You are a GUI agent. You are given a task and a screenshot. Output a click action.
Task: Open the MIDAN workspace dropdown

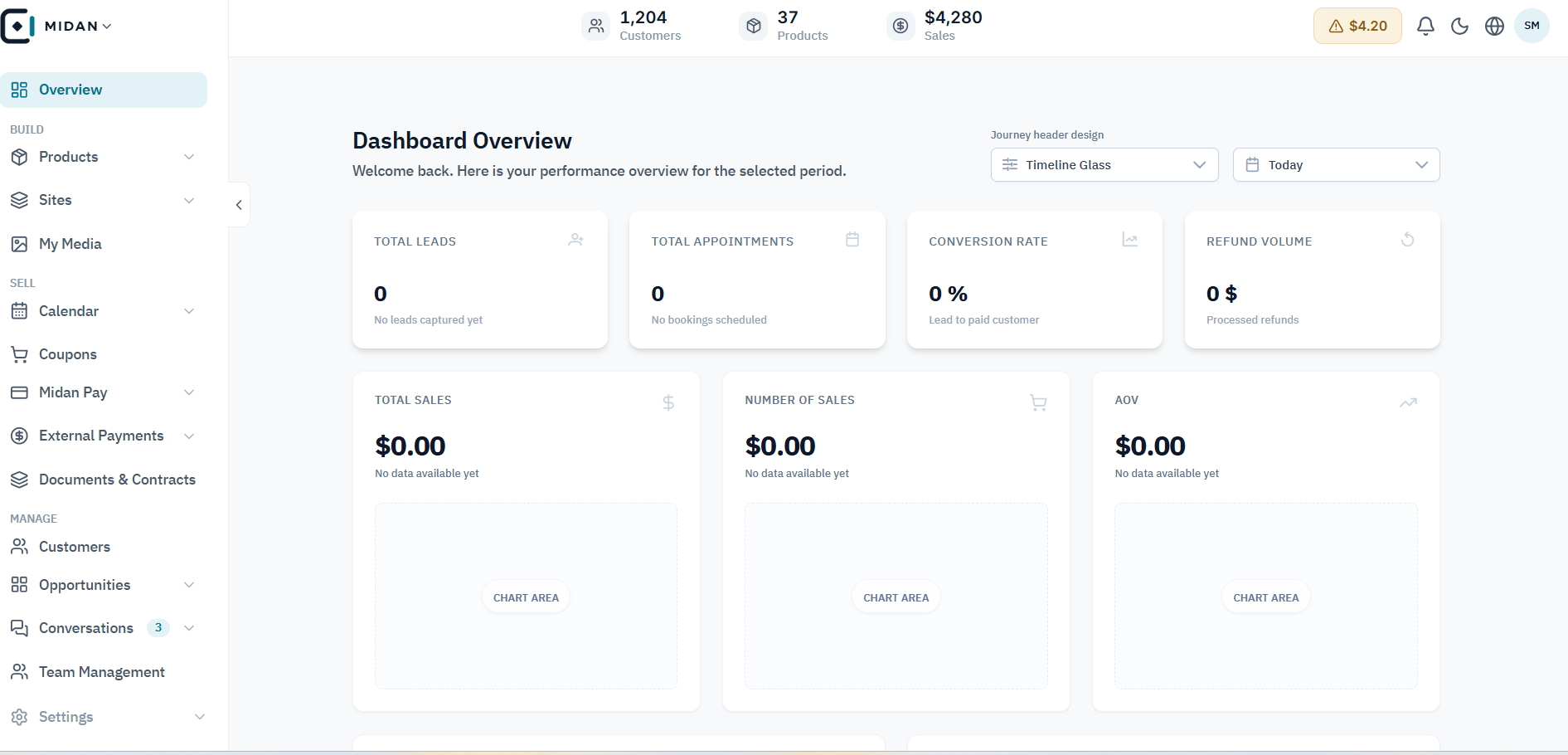78,27
